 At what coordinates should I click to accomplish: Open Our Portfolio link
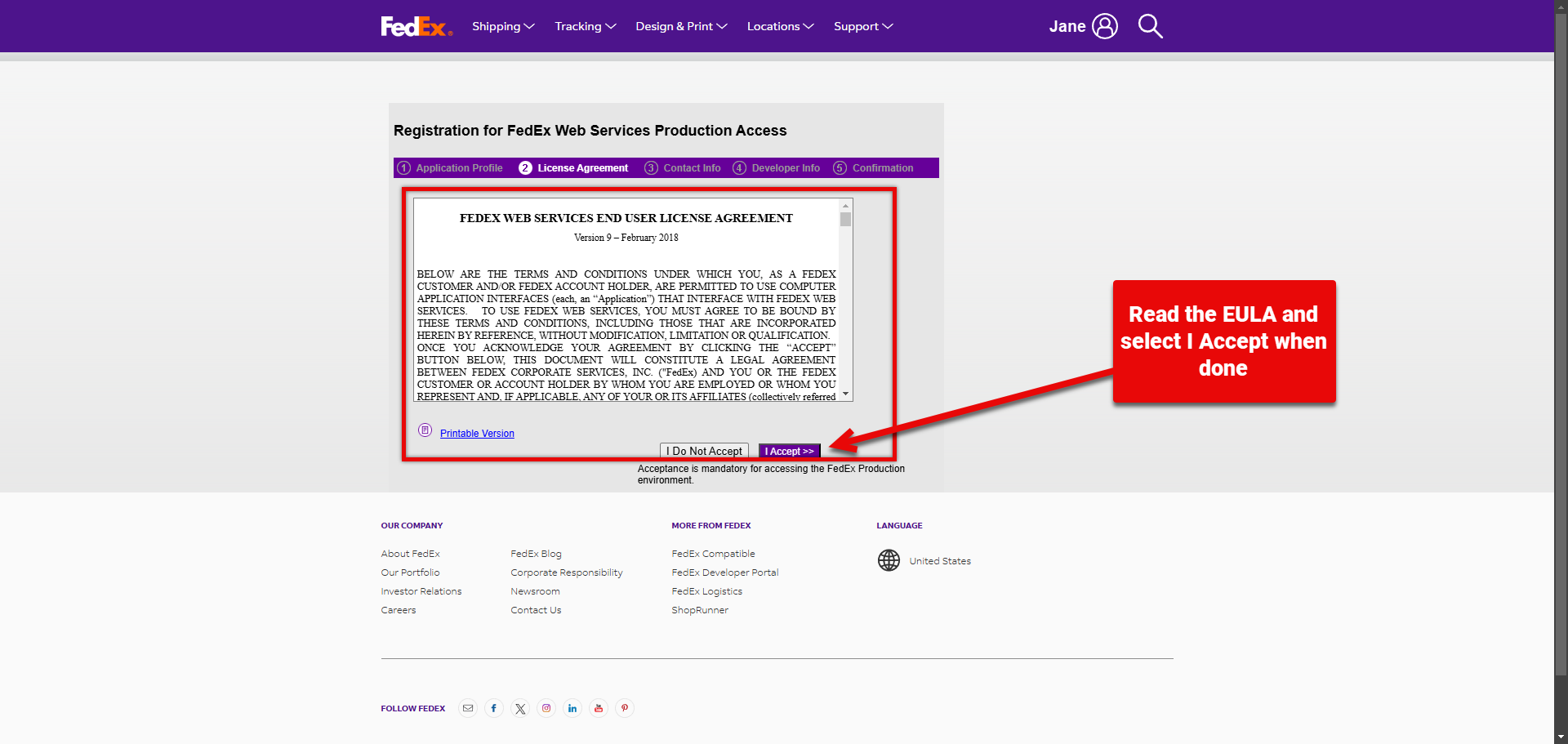pyautogui.click(x=410, y=572)
